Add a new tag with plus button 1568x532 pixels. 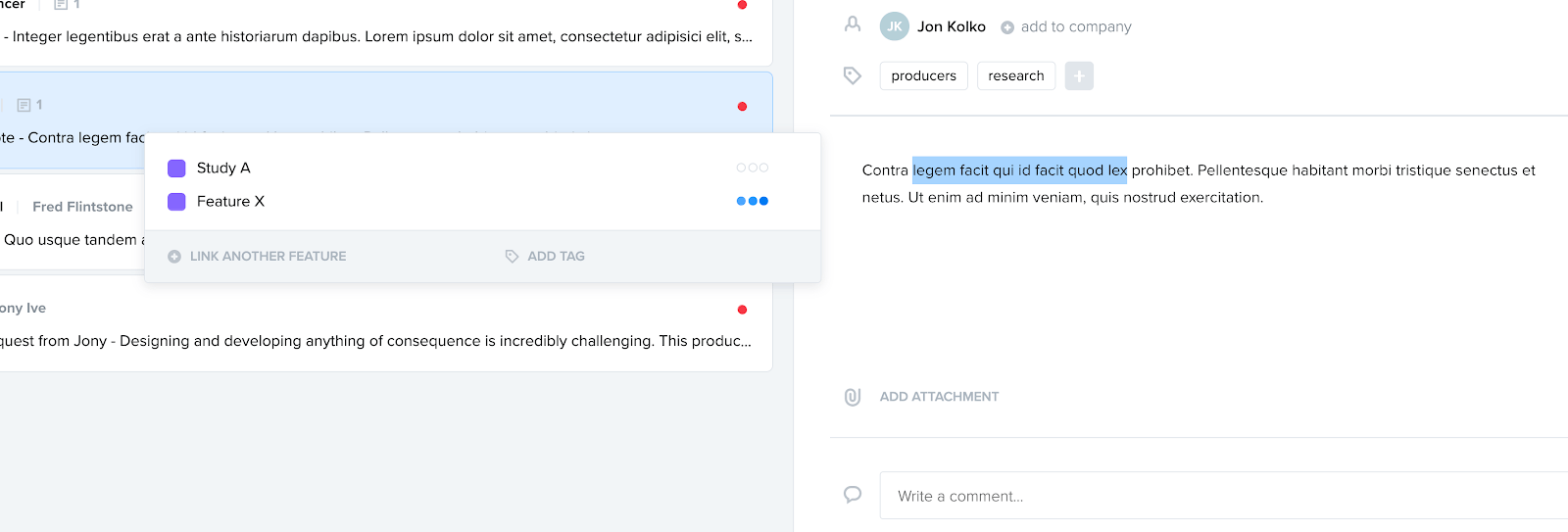click(1079, 75)
